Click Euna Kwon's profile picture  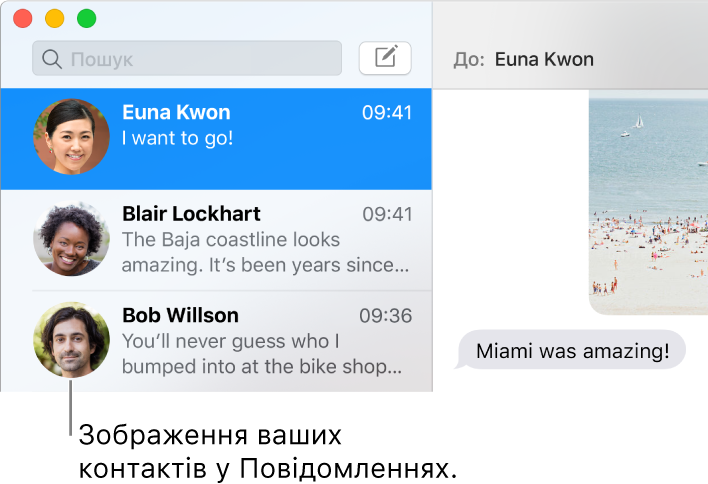72,137
